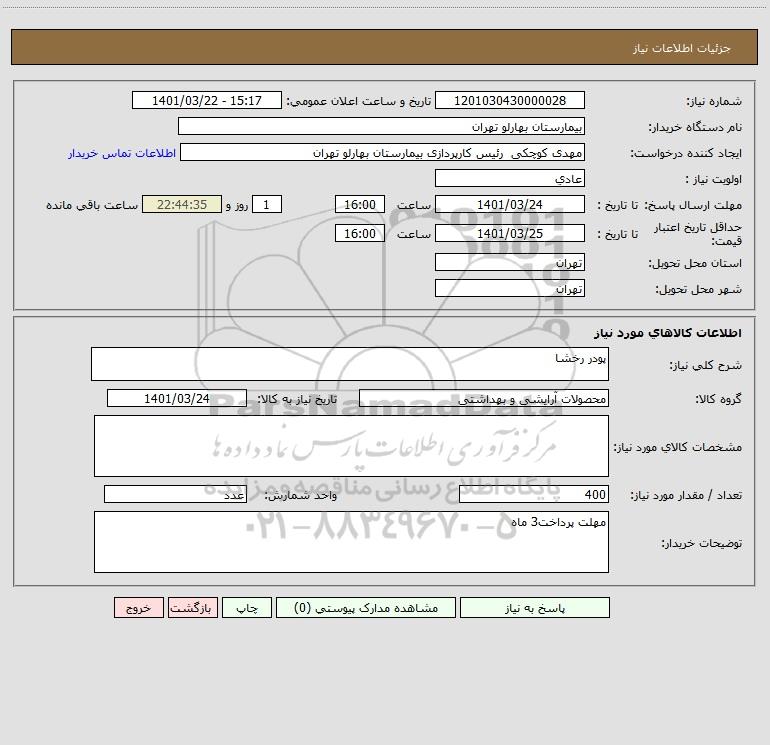Click the goods group field محصولات آرایشی و بهداشتی
This screenshot has width=770, height=745.
click(x=484, y=398)
